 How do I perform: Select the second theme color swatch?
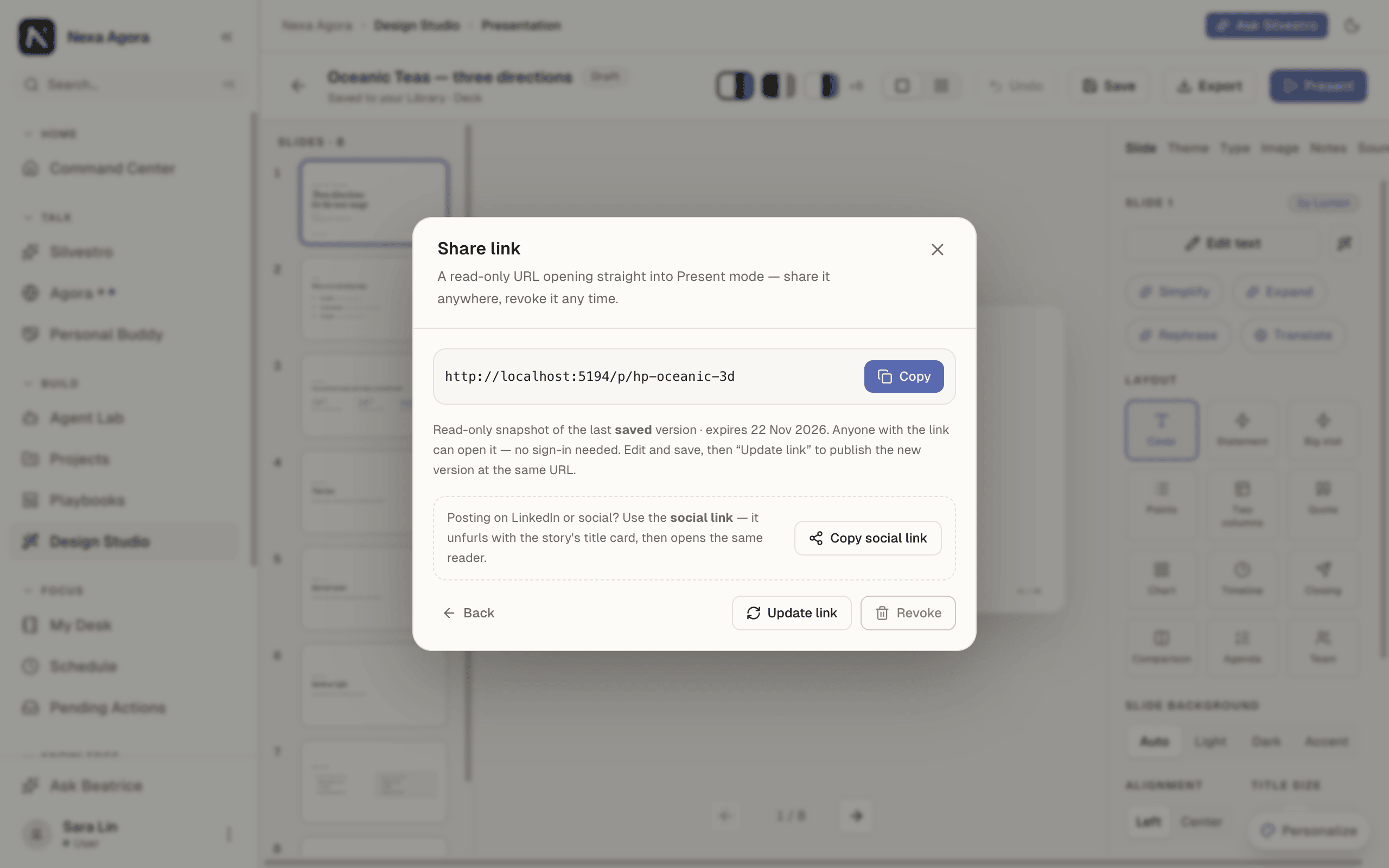tap(779, 86)
